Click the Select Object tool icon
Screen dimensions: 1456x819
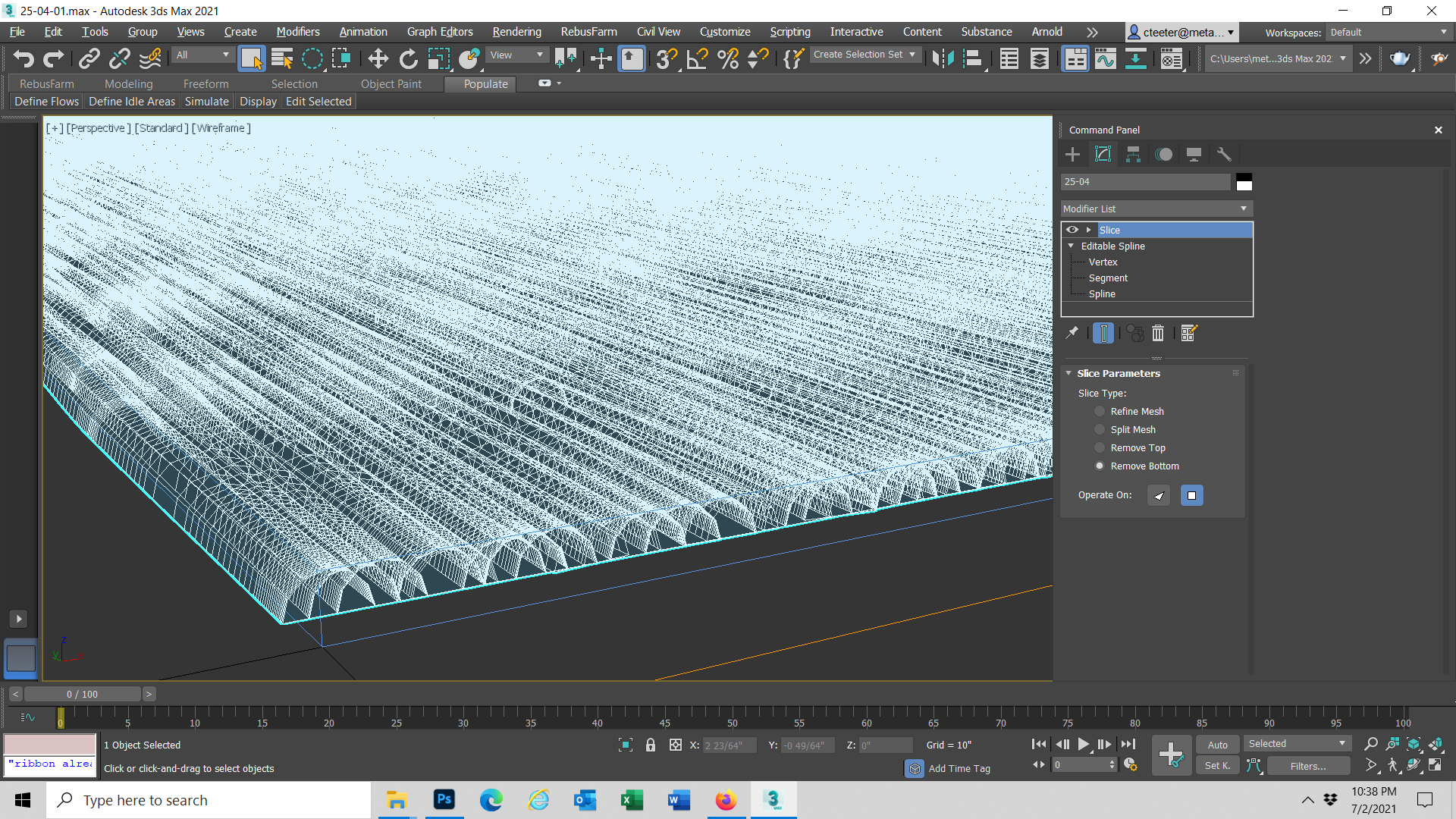pyautogui.click(x=252, y=60)
